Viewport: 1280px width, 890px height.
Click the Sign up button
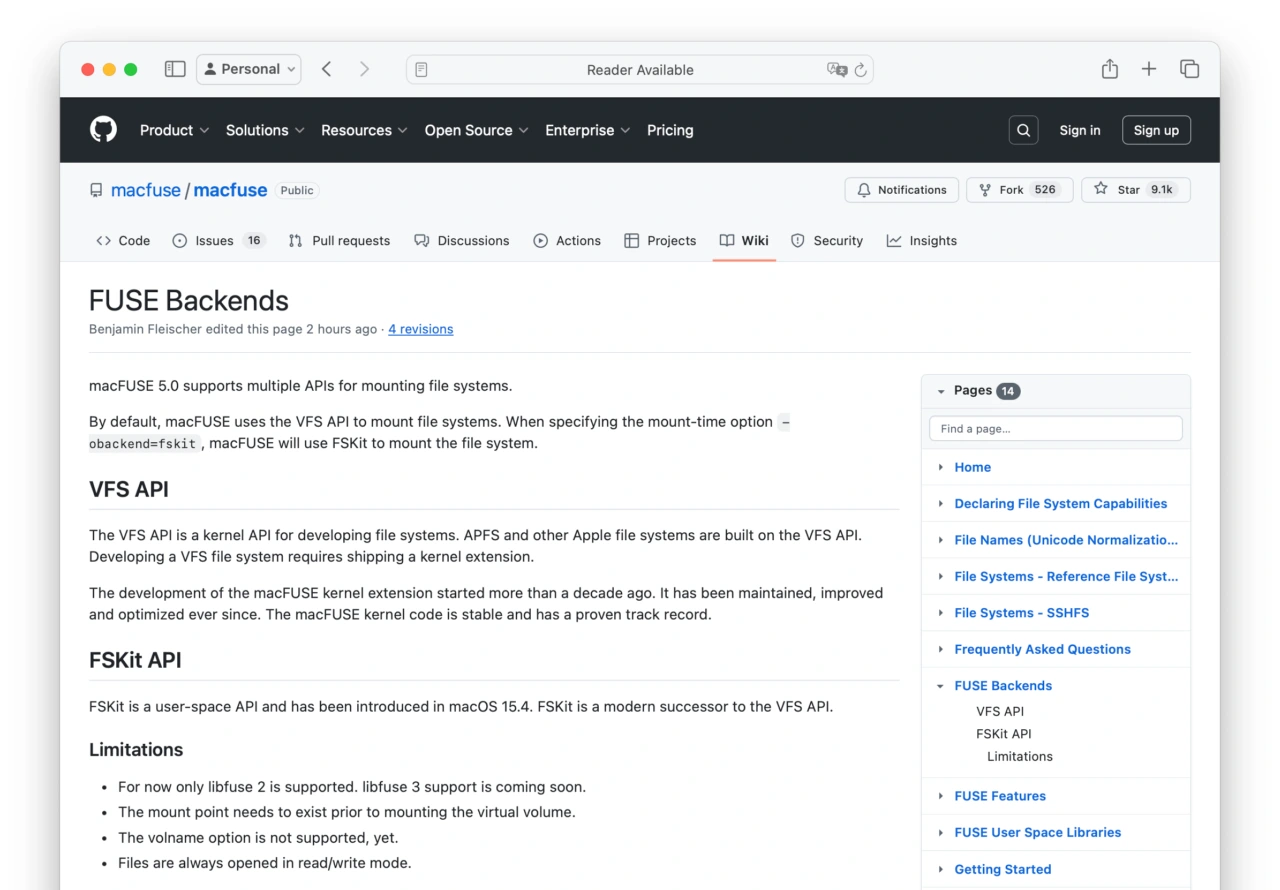(1156, 130)
